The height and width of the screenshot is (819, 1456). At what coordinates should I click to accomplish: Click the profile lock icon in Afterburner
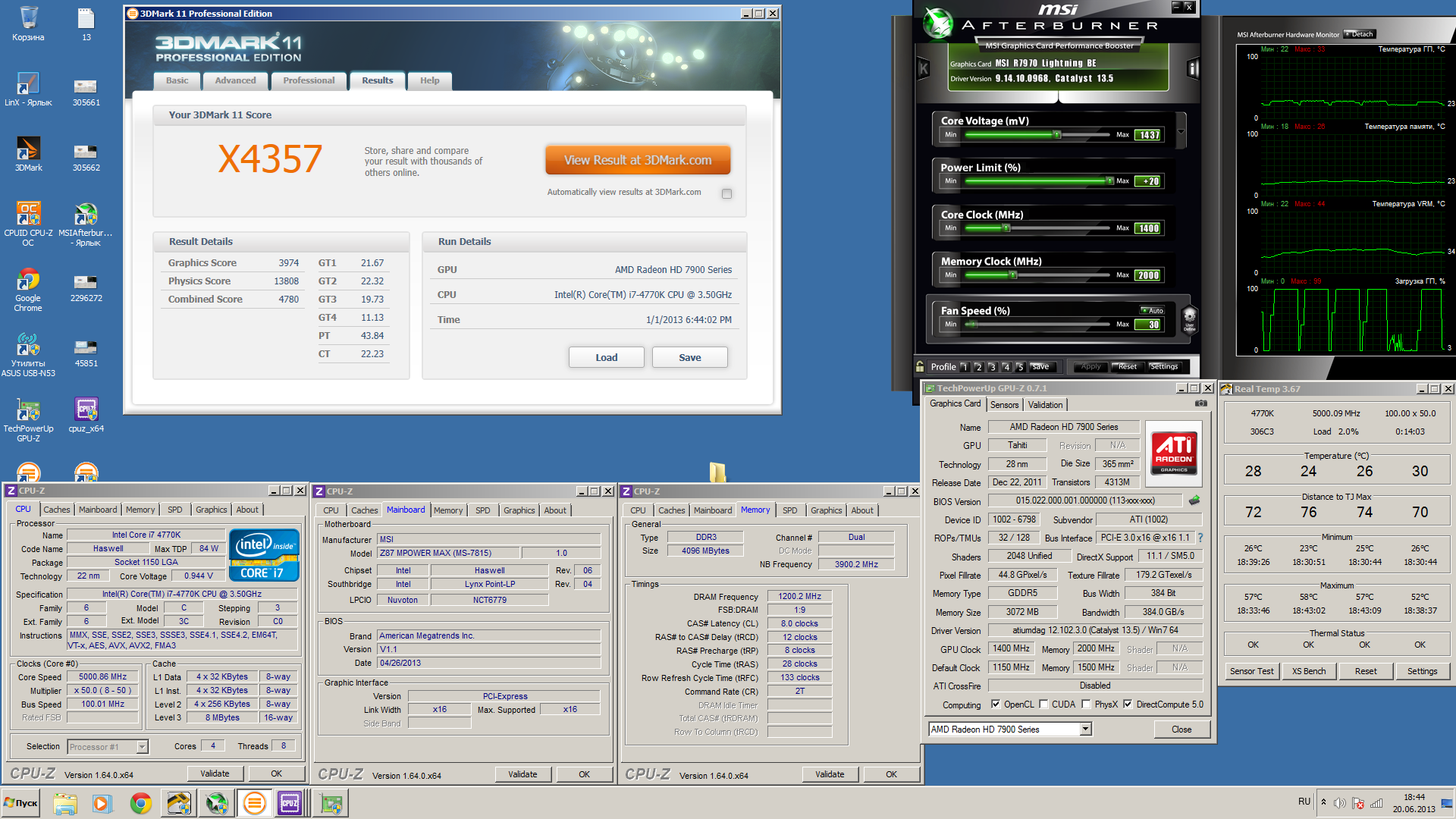920,366
